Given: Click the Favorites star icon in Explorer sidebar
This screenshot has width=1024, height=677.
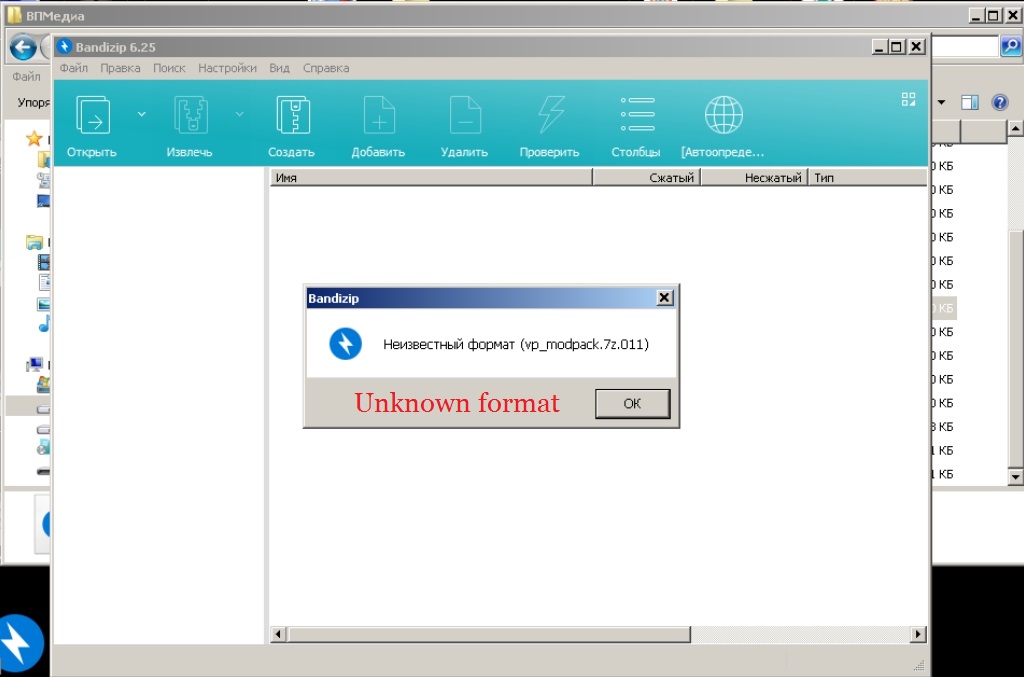Looking at the screenshot, I should (34, 138).
